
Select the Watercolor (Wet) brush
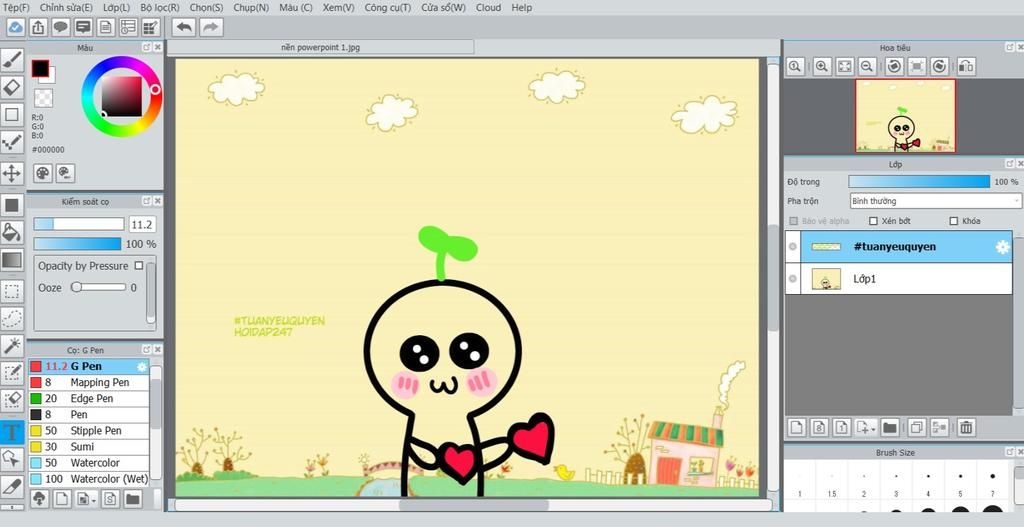pyautogui.click(x=89, y=479)
